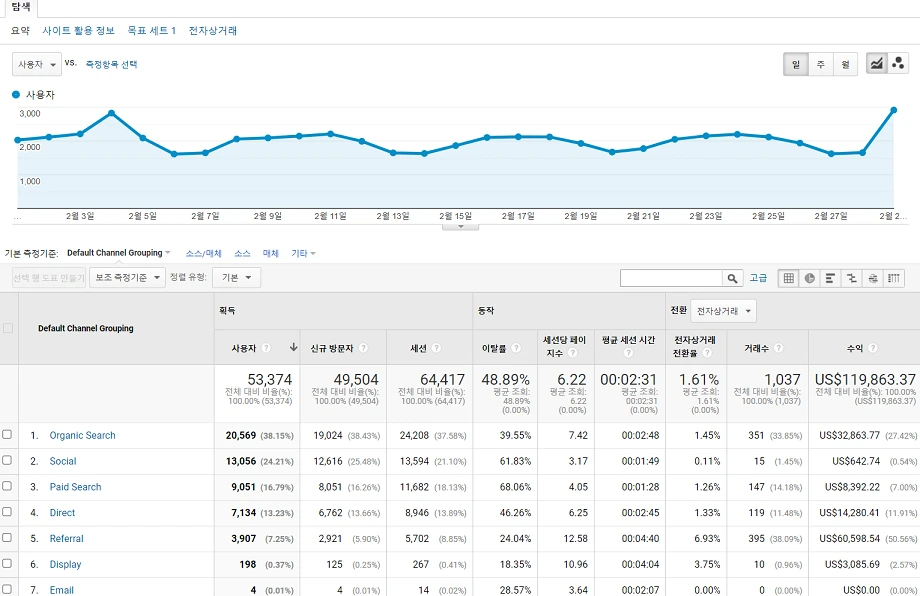Switch to motion chart view
This screenshot has height=596, width=920.
(x=898, y=64)
